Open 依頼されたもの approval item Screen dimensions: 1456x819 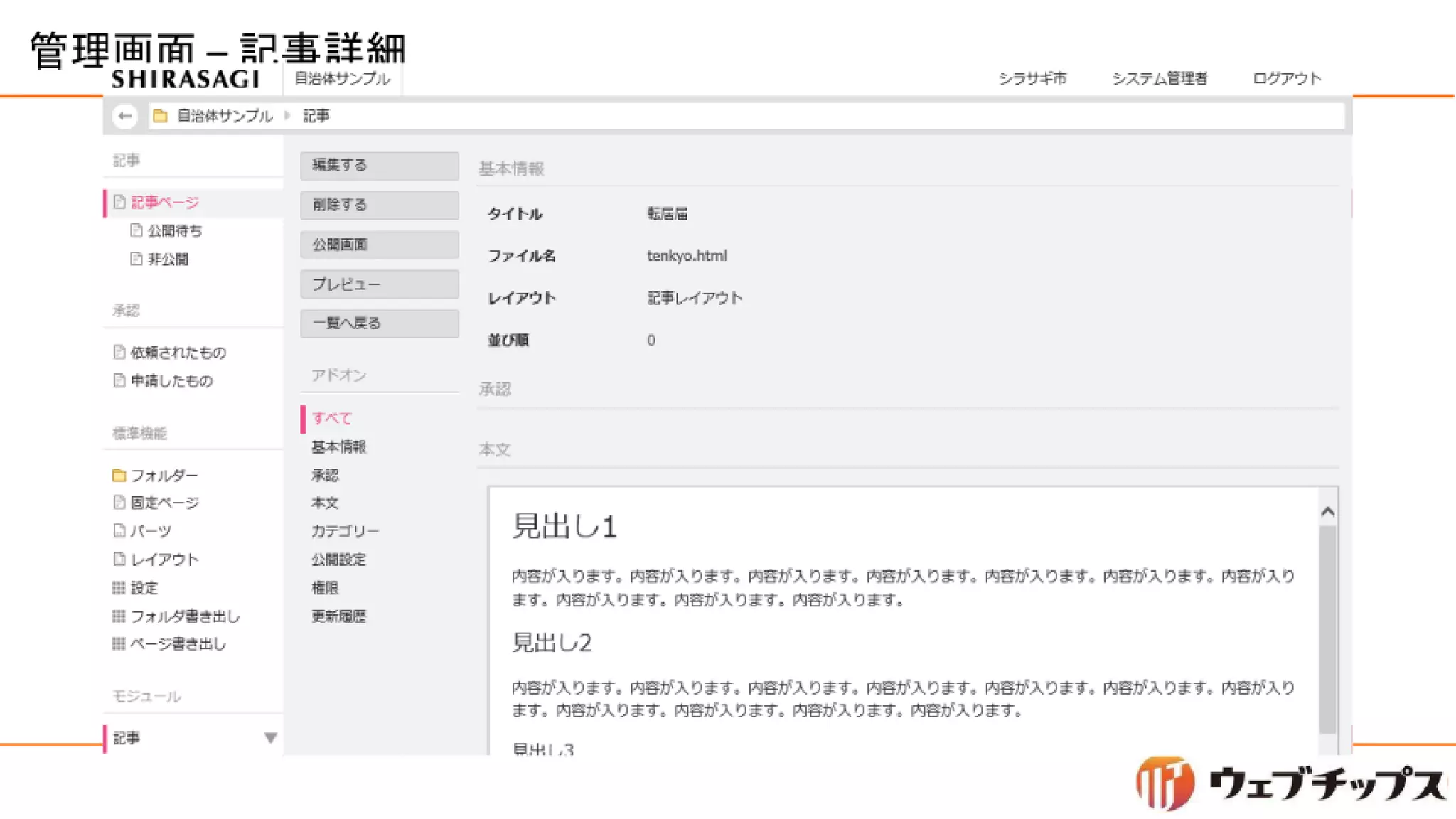[178, 353]
